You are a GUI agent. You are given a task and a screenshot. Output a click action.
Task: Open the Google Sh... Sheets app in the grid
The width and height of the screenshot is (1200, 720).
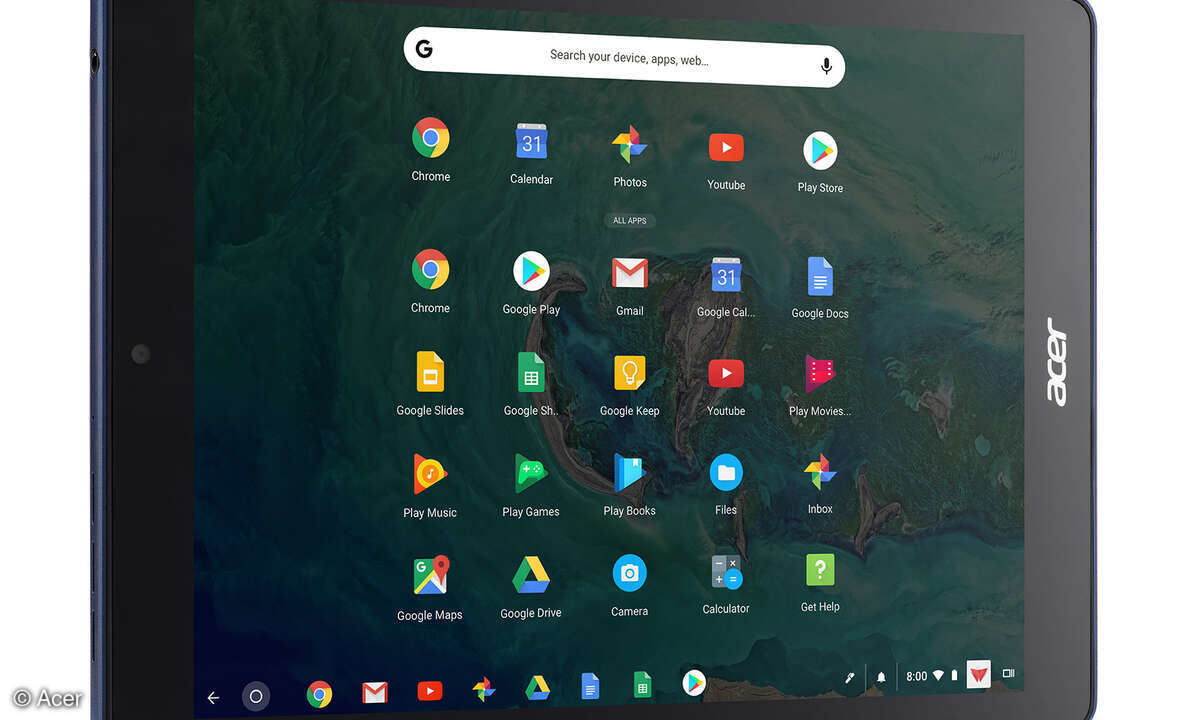tap(531, 372)
